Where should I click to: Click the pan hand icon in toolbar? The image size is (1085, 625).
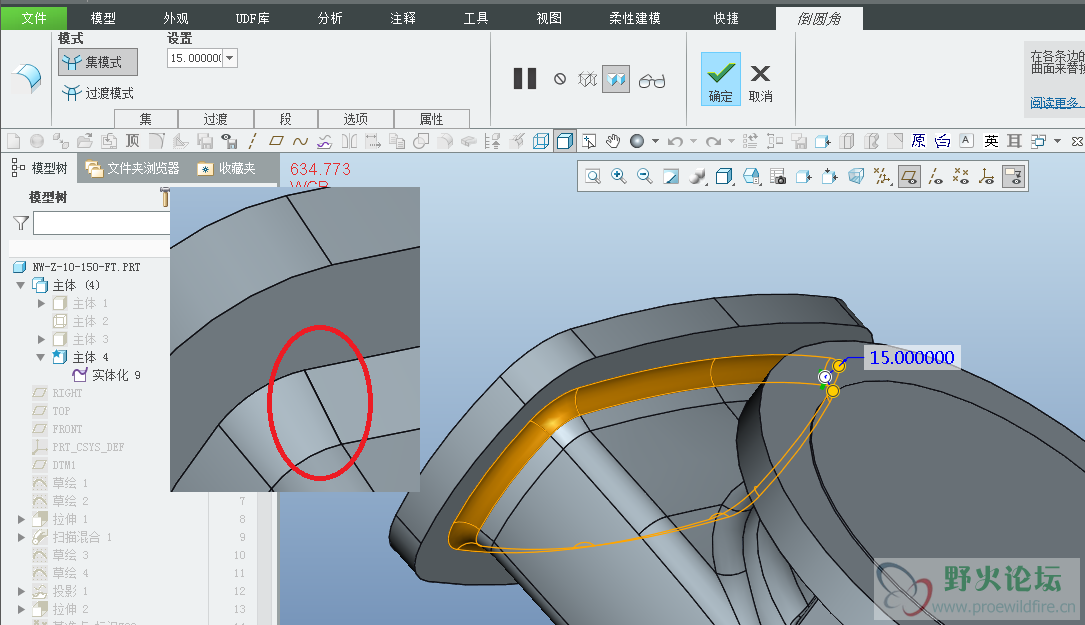[x=613, y=141]
